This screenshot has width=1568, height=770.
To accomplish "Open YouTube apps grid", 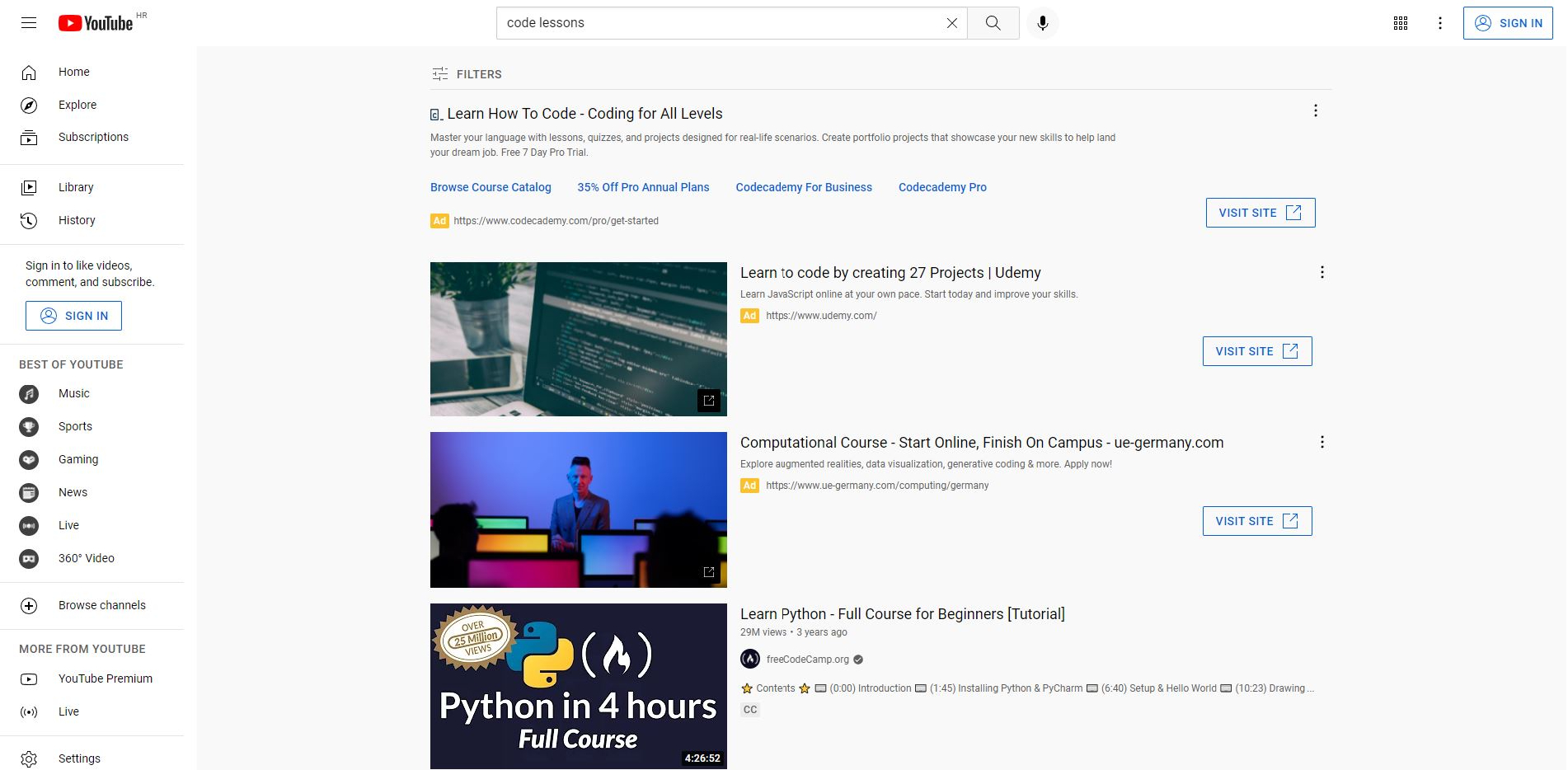I will point(1401,23).
